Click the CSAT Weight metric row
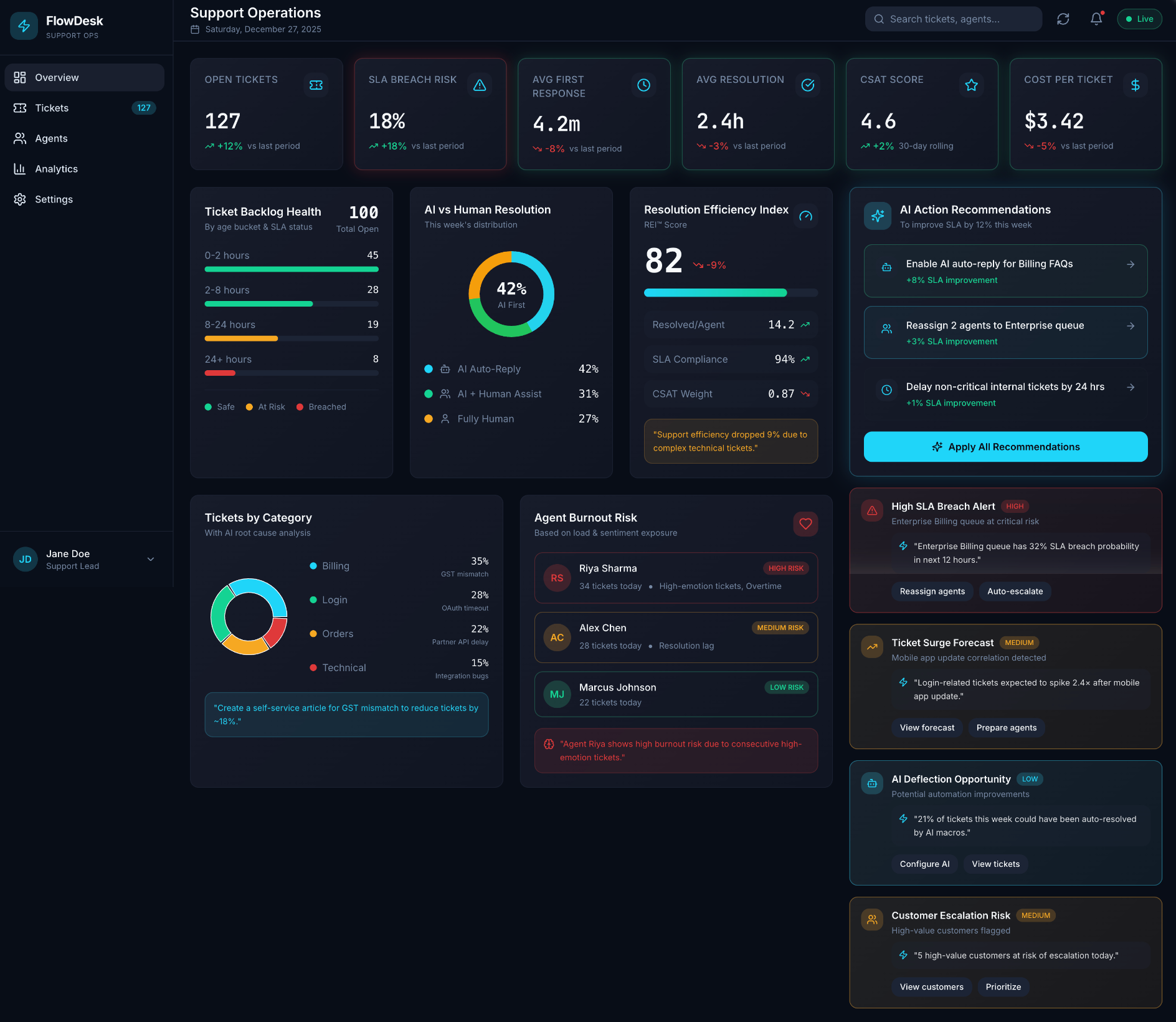Image resolution: width=1176 pixels, height=1022 pixels. click(731, 394)
